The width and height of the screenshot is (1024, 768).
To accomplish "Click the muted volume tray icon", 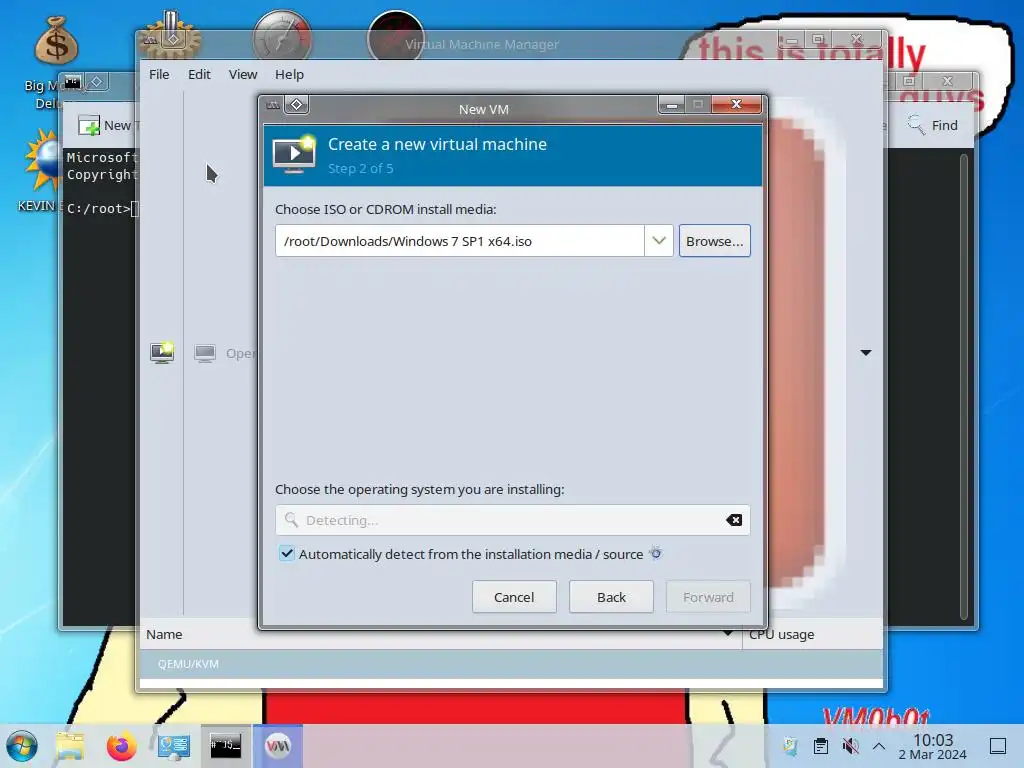I will coord(850,746).
